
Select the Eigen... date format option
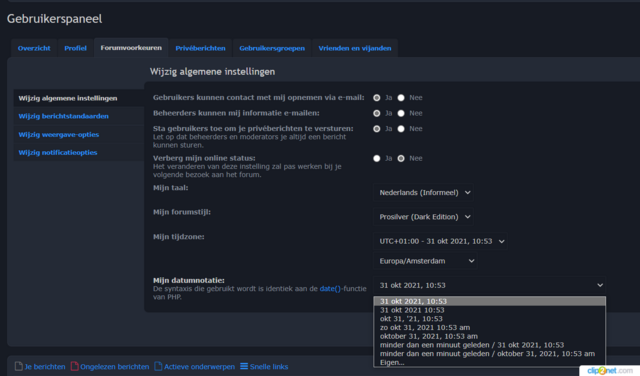pos(489,363)
